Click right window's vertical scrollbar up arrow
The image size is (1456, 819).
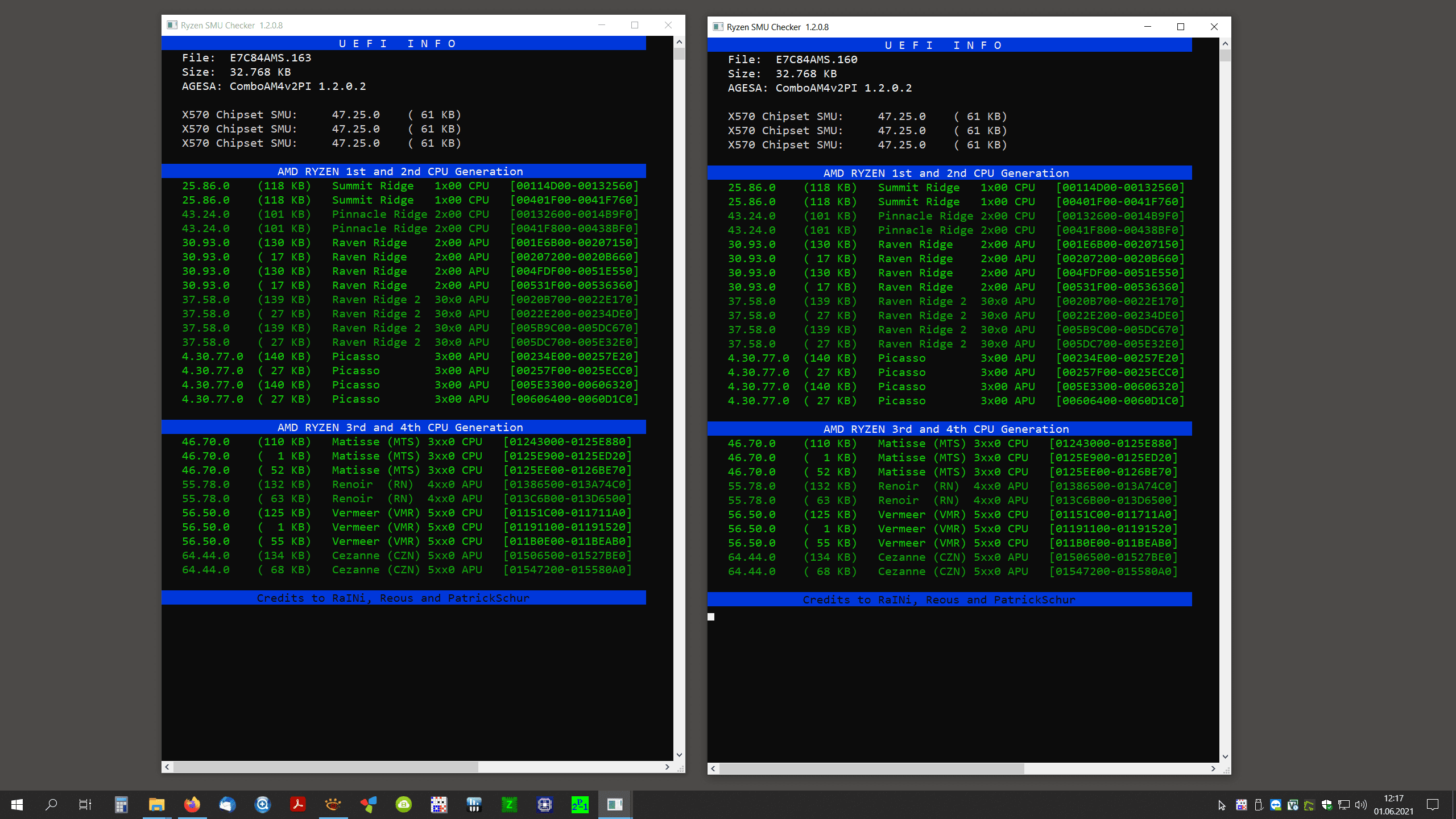click(x=1225, y=44)
